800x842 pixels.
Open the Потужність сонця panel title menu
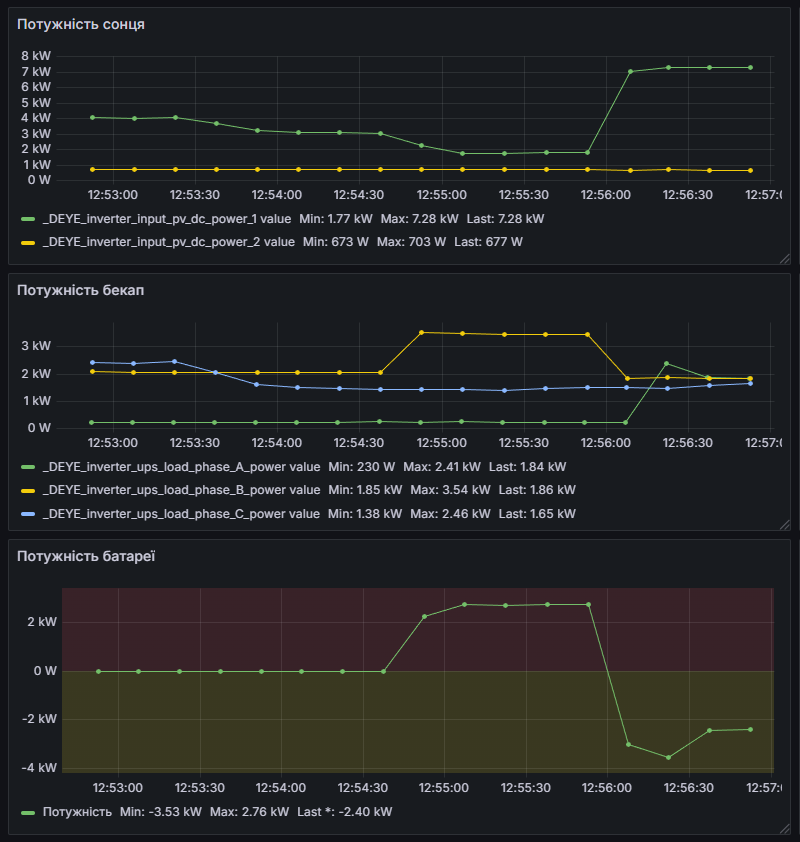coord(81,24)
